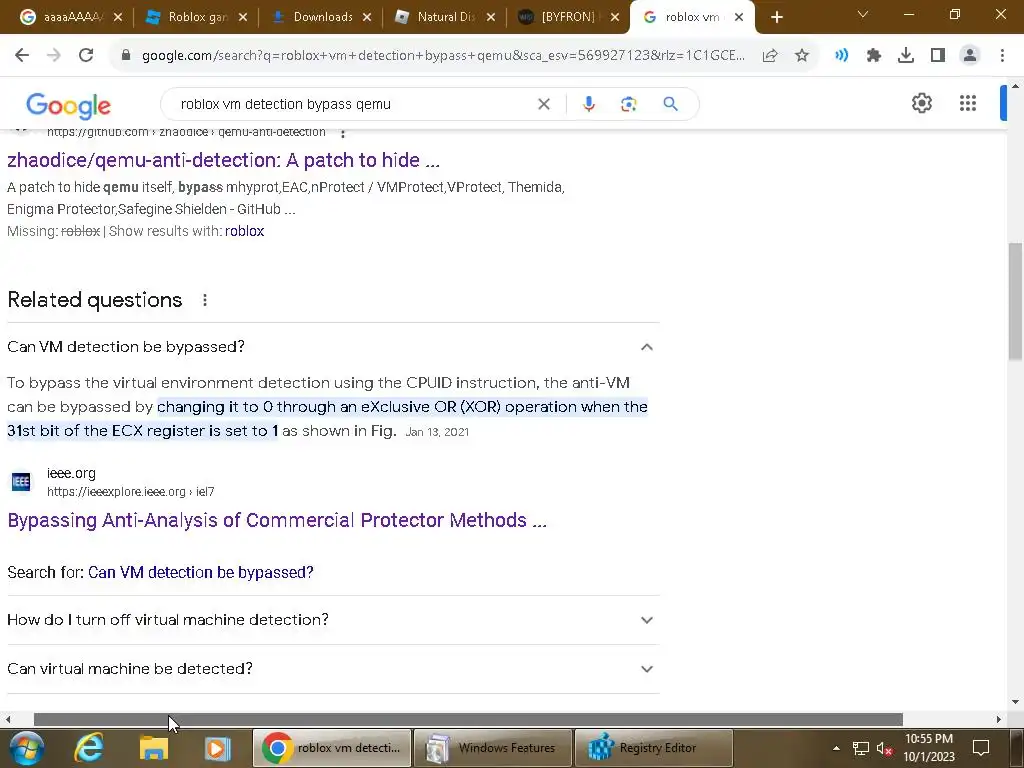Open the zhaodice/qemu-anti-detection result
Viewport: 1024px width, 768px height.
(223, 160)
